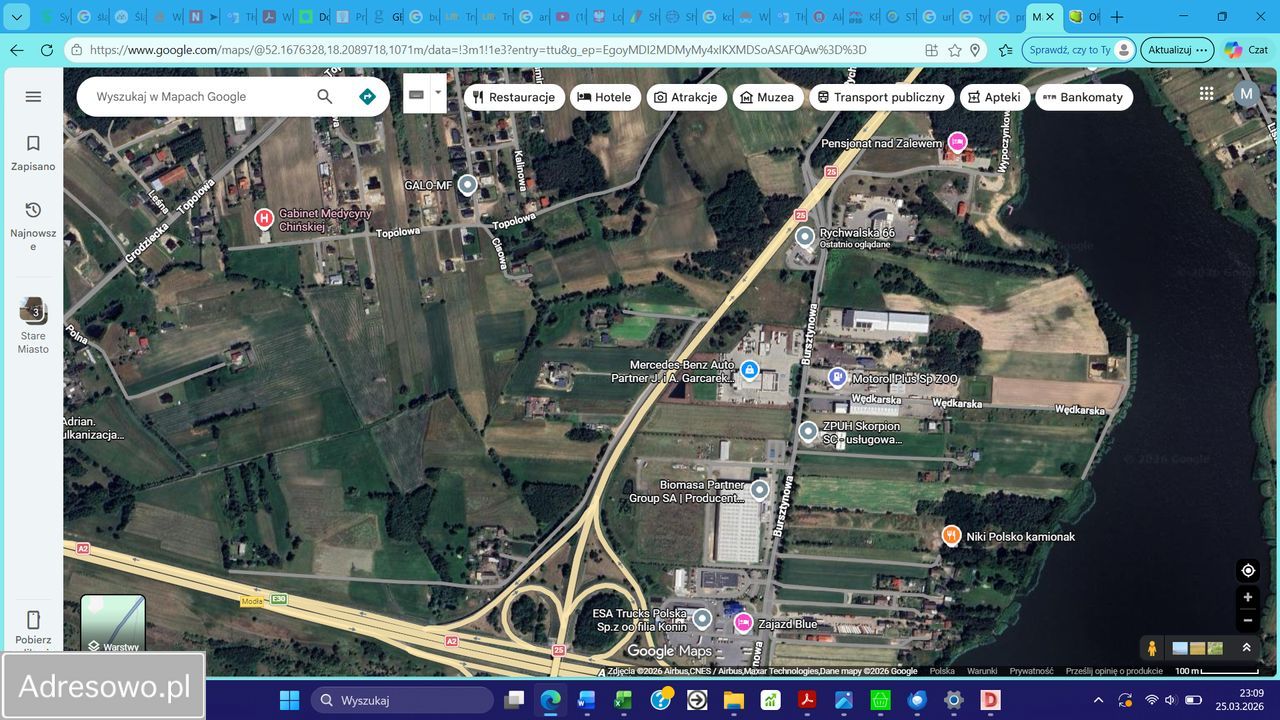Open Microsoft Word from the taskbar
The width and height of the screenshot is (1280, 720).
(x=586, y=700)
